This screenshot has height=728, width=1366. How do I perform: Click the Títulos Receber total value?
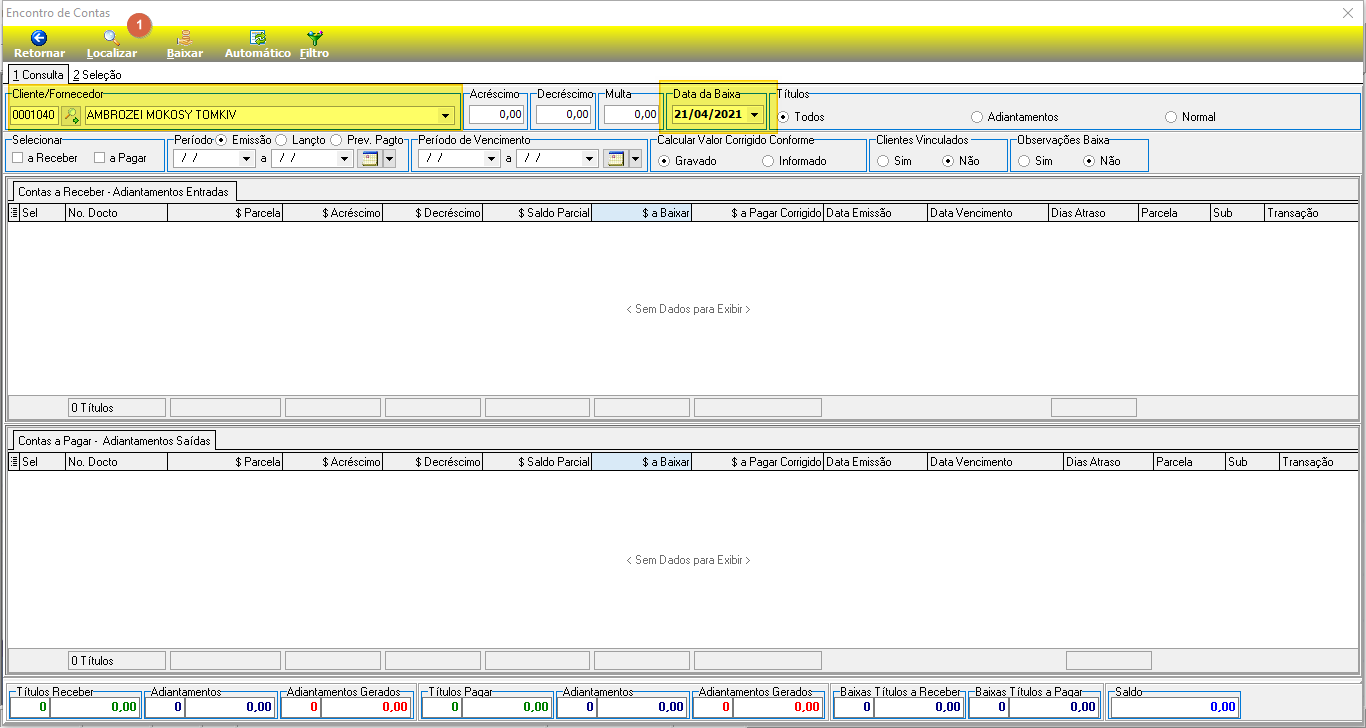pos(95,706)
